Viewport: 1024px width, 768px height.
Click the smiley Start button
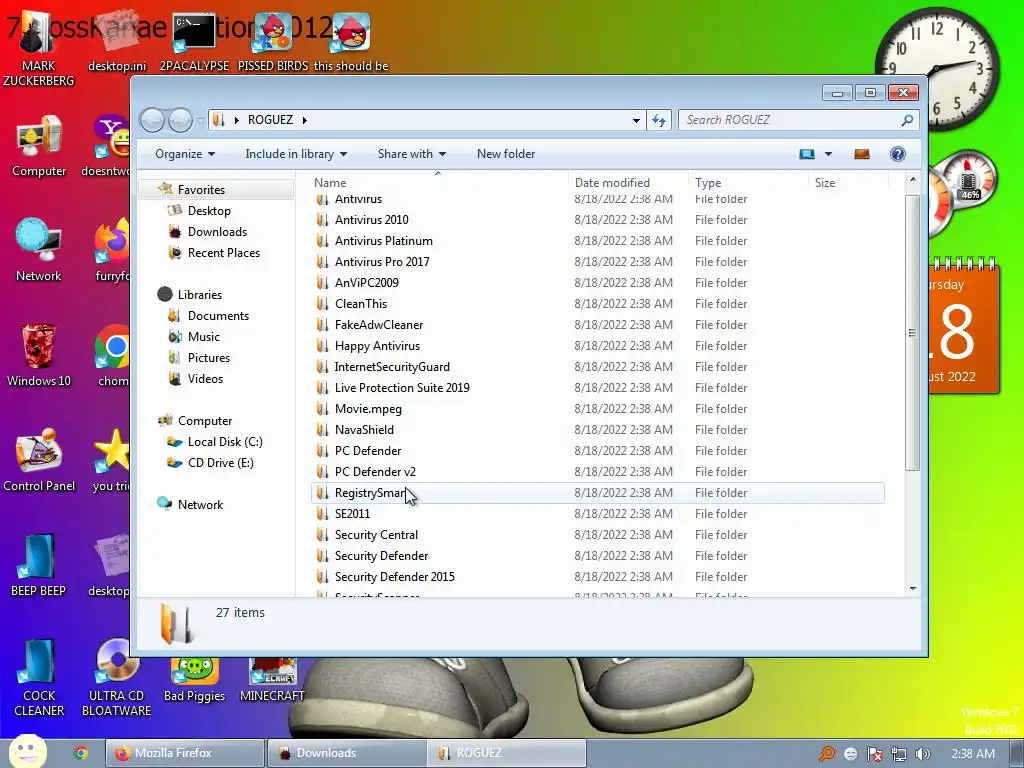pyautogui.click(x=27, y=752)
